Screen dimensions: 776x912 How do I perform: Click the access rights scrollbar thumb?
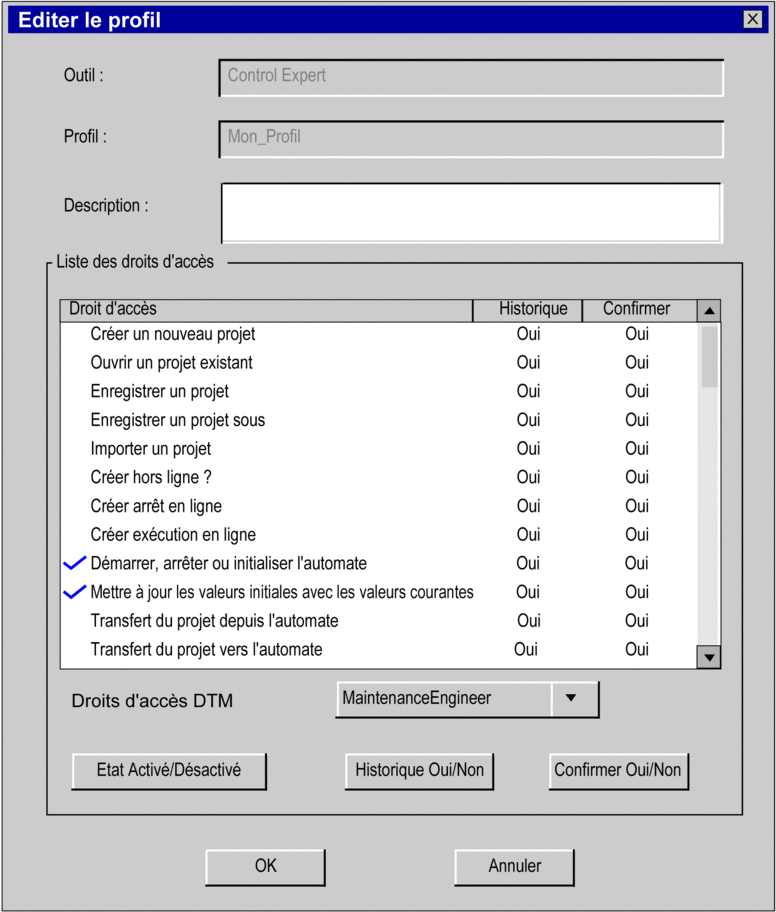click(x=709, y=357)
